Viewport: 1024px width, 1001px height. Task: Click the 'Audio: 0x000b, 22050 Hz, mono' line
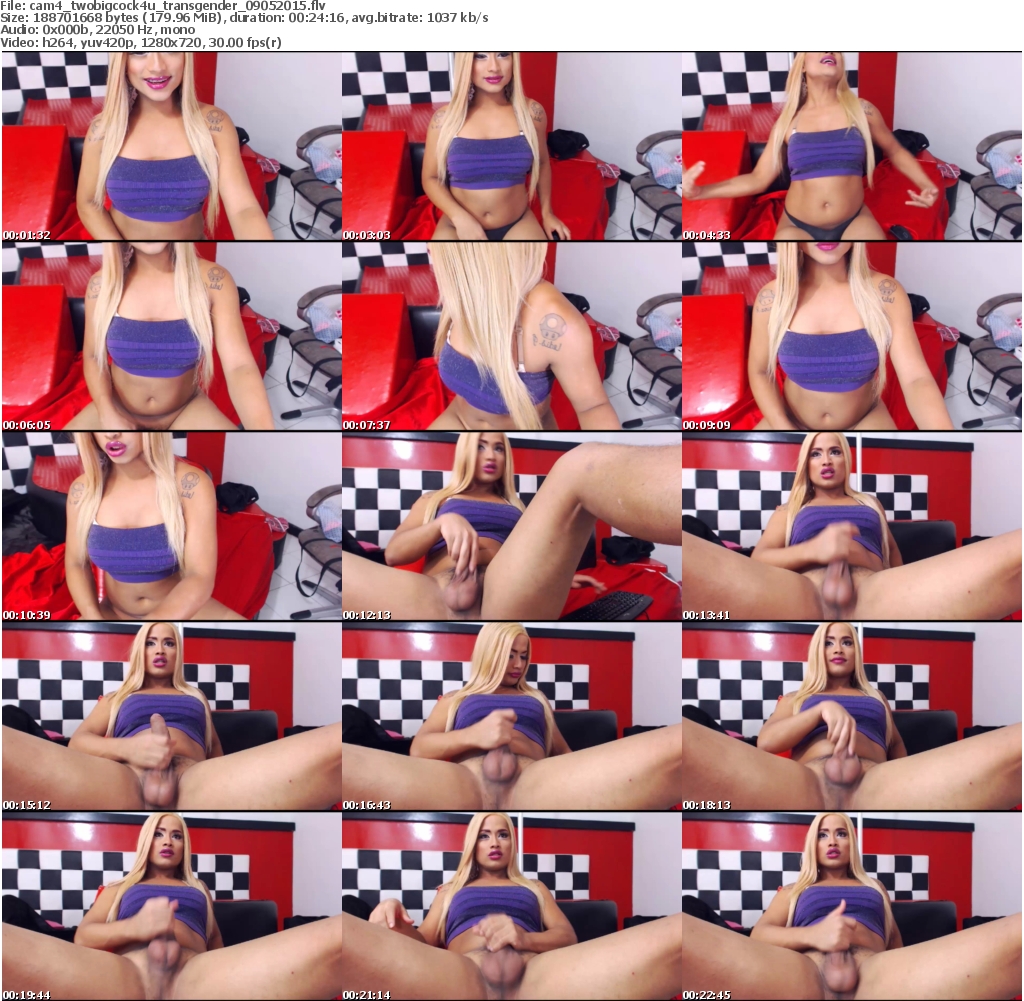click(98, 30)
